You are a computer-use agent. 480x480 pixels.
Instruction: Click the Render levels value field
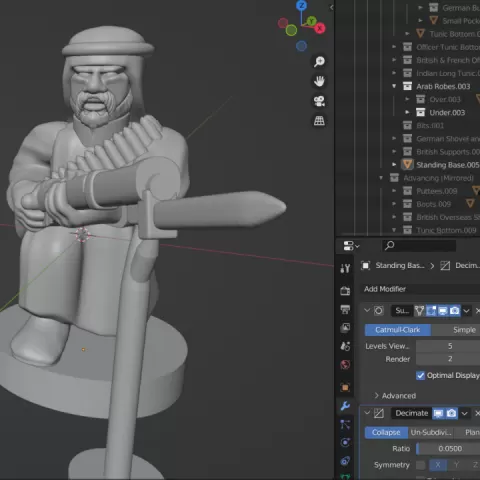tap(448, 359)
